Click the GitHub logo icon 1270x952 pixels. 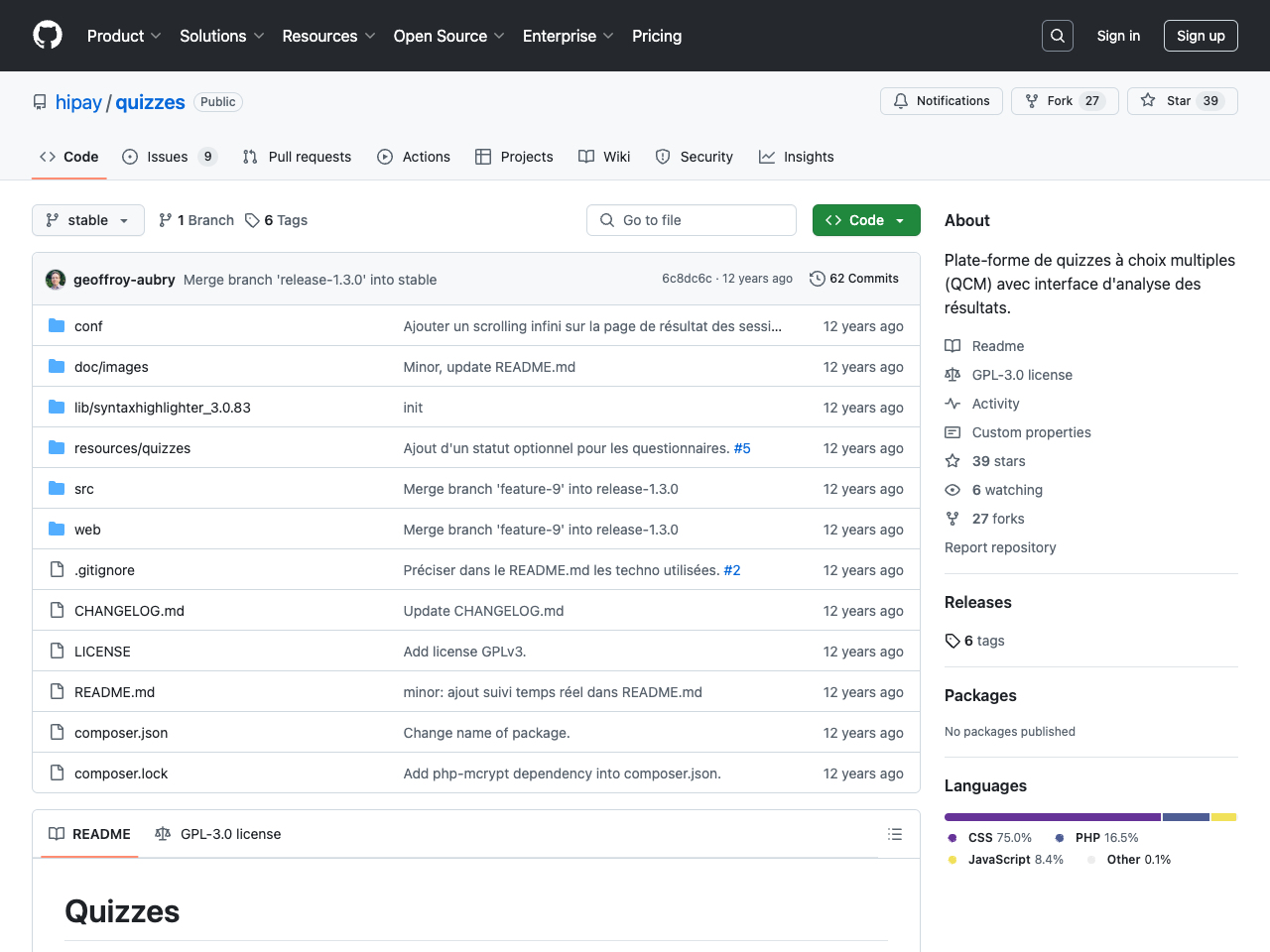tap(48, 36)
